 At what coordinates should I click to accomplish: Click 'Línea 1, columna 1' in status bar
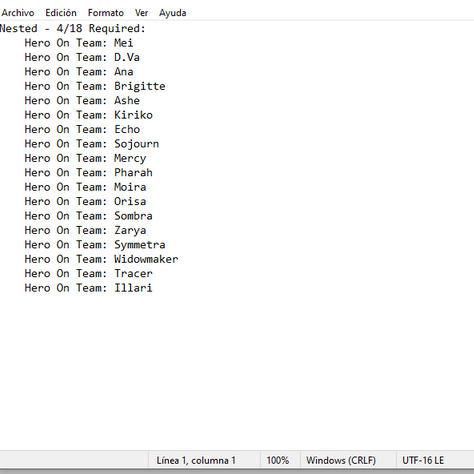click(196, 460)
